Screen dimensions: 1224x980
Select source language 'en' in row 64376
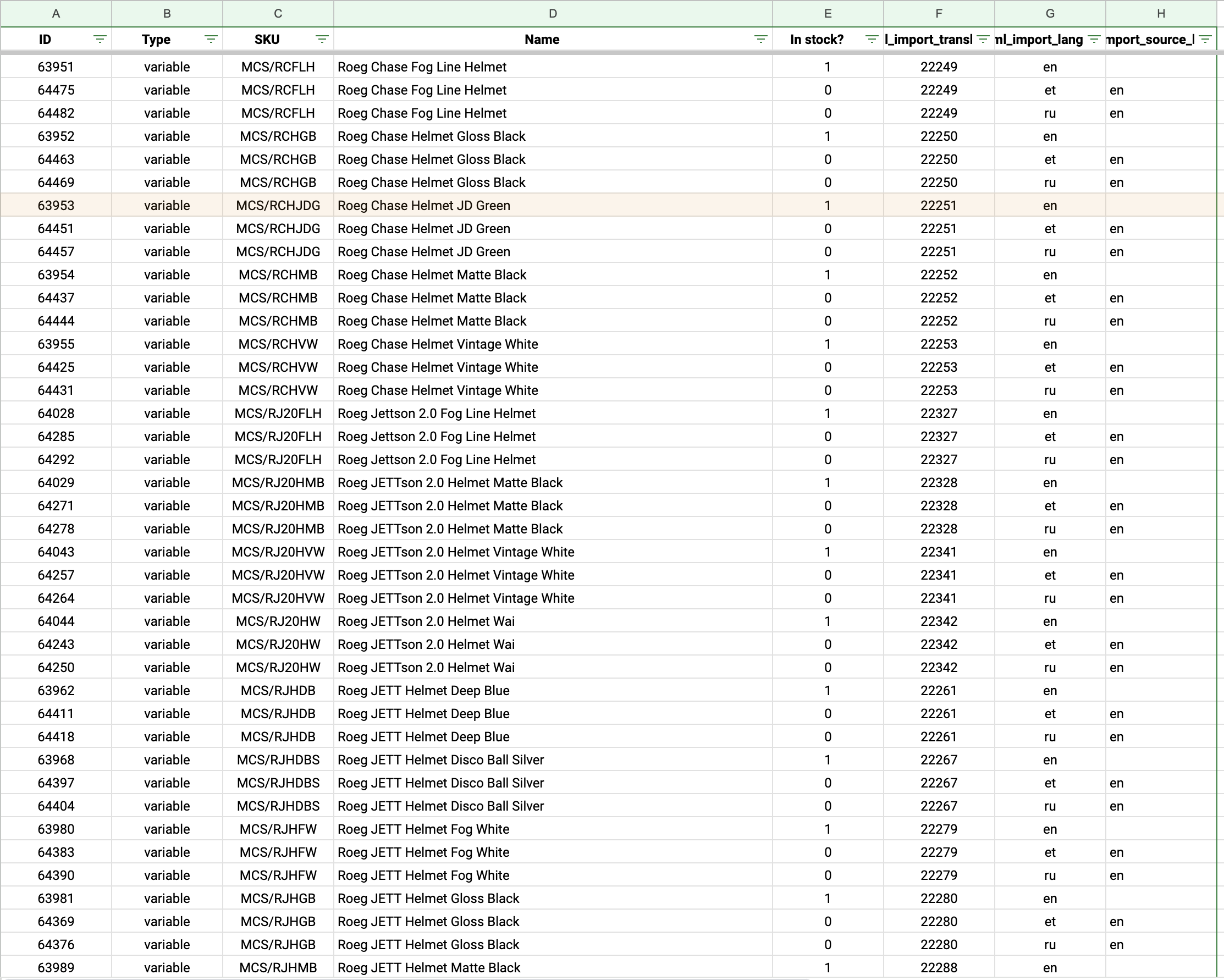1161,945
